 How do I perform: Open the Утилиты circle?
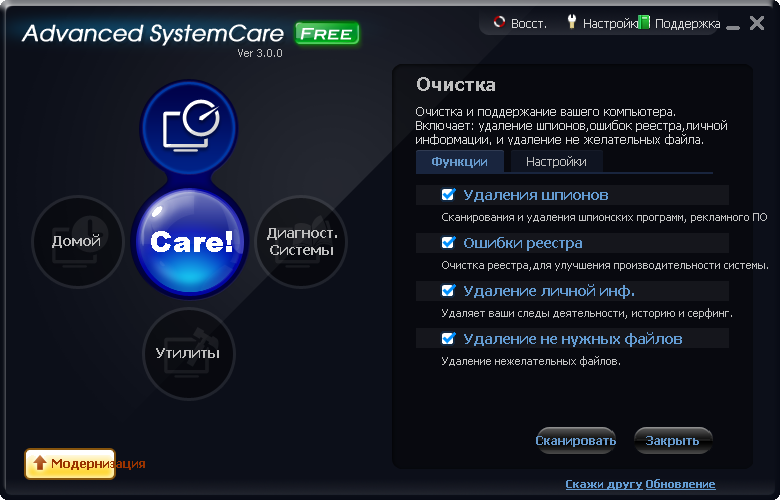188,353
